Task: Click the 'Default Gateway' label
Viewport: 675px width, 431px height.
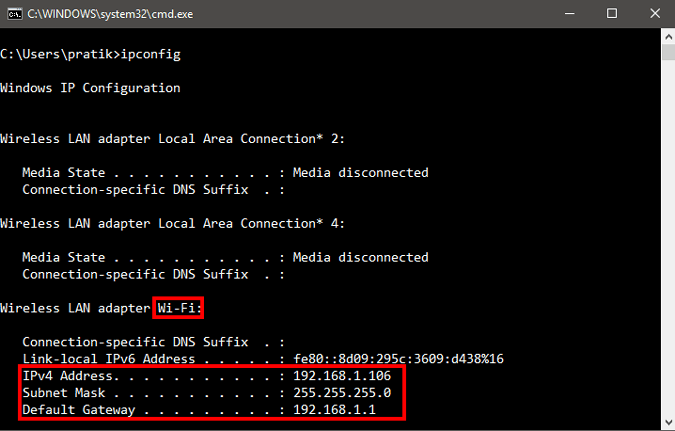Action: pos(79,410)
